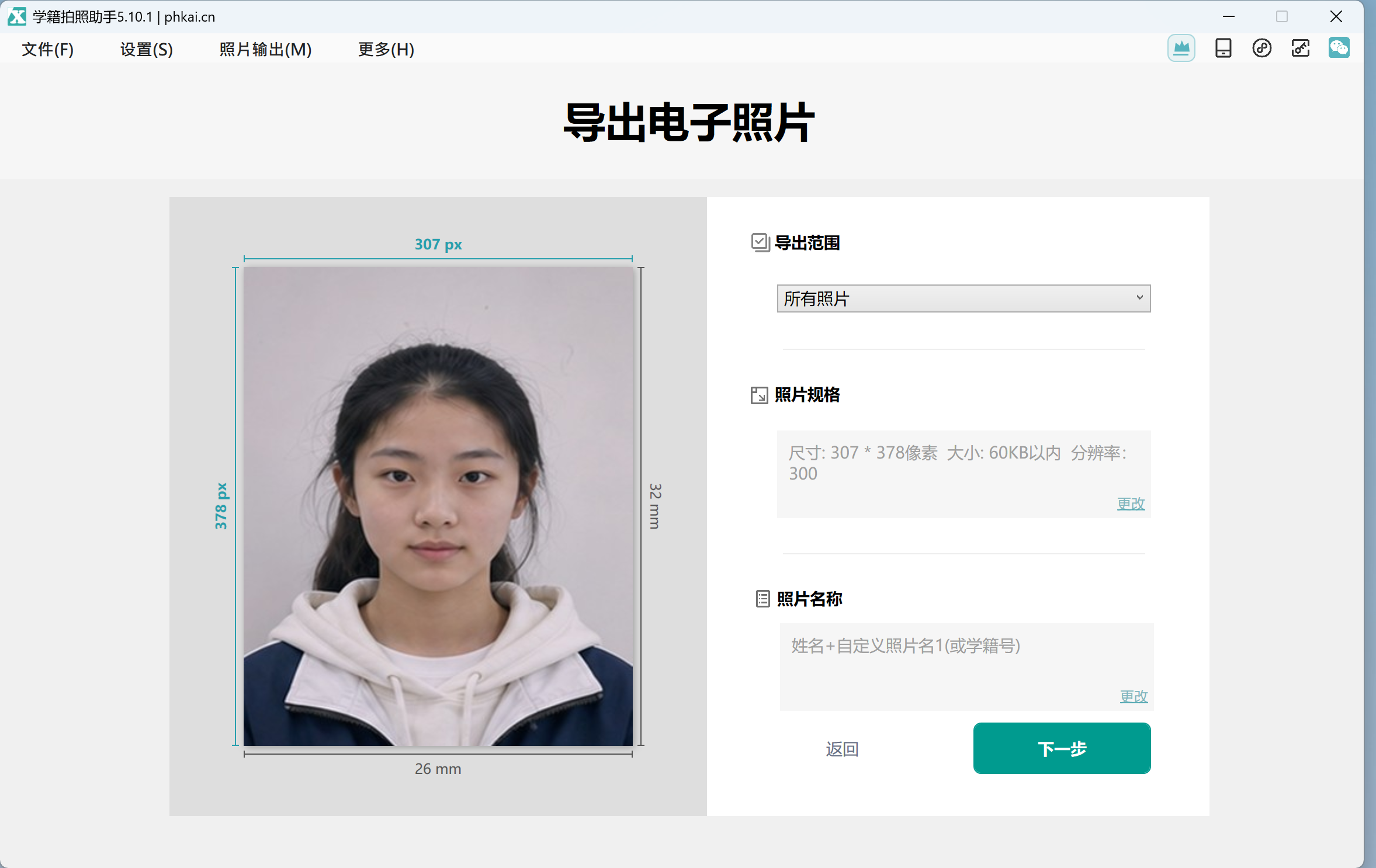Click the tablet device icon in toolbar
This screenshot has height=868, width=1376.
[1223, 48]
